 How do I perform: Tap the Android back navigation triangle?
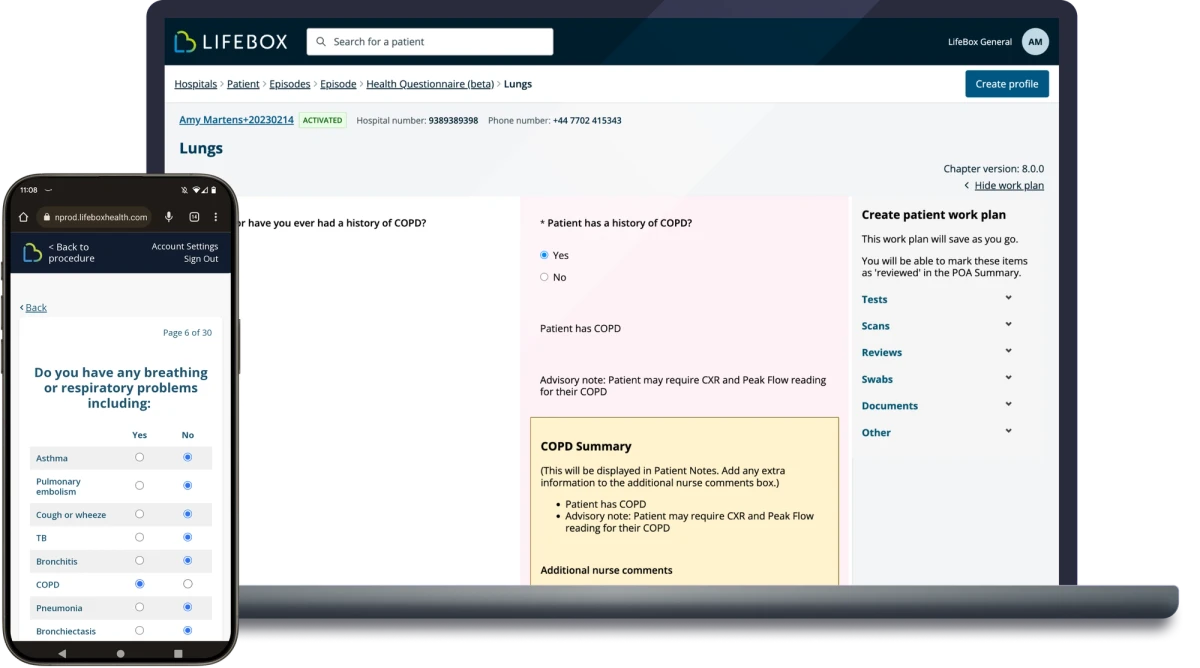[62, 653]
